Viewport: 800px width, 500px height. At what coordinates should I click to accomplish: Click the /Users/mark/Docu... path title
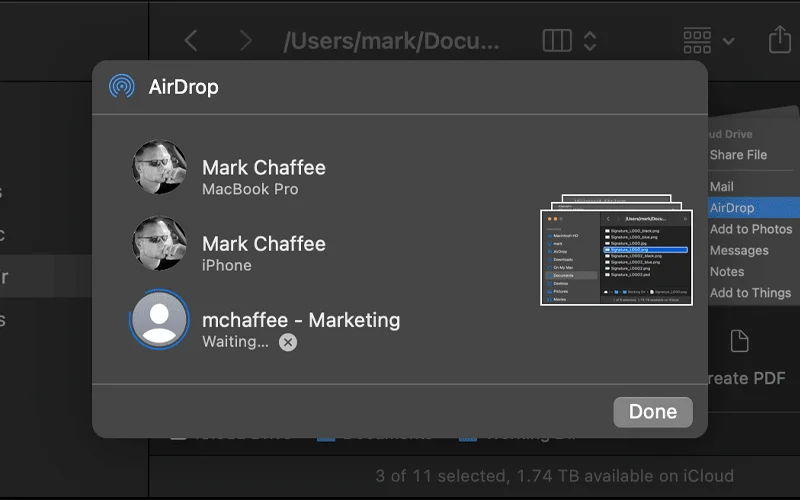391,41
